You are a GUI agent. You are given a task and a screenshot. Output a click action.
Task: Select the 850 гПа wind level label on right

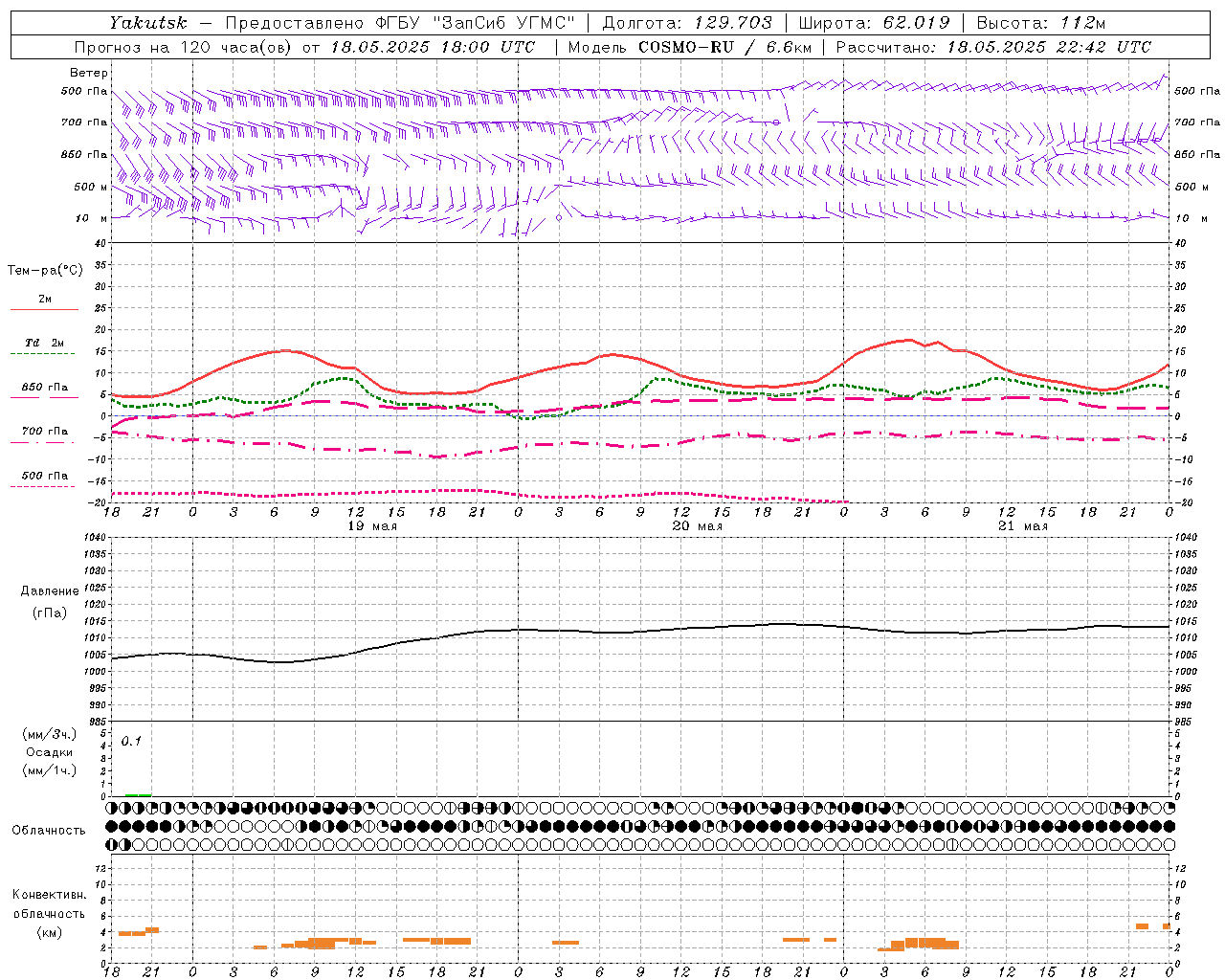(x=1197, y=154)
